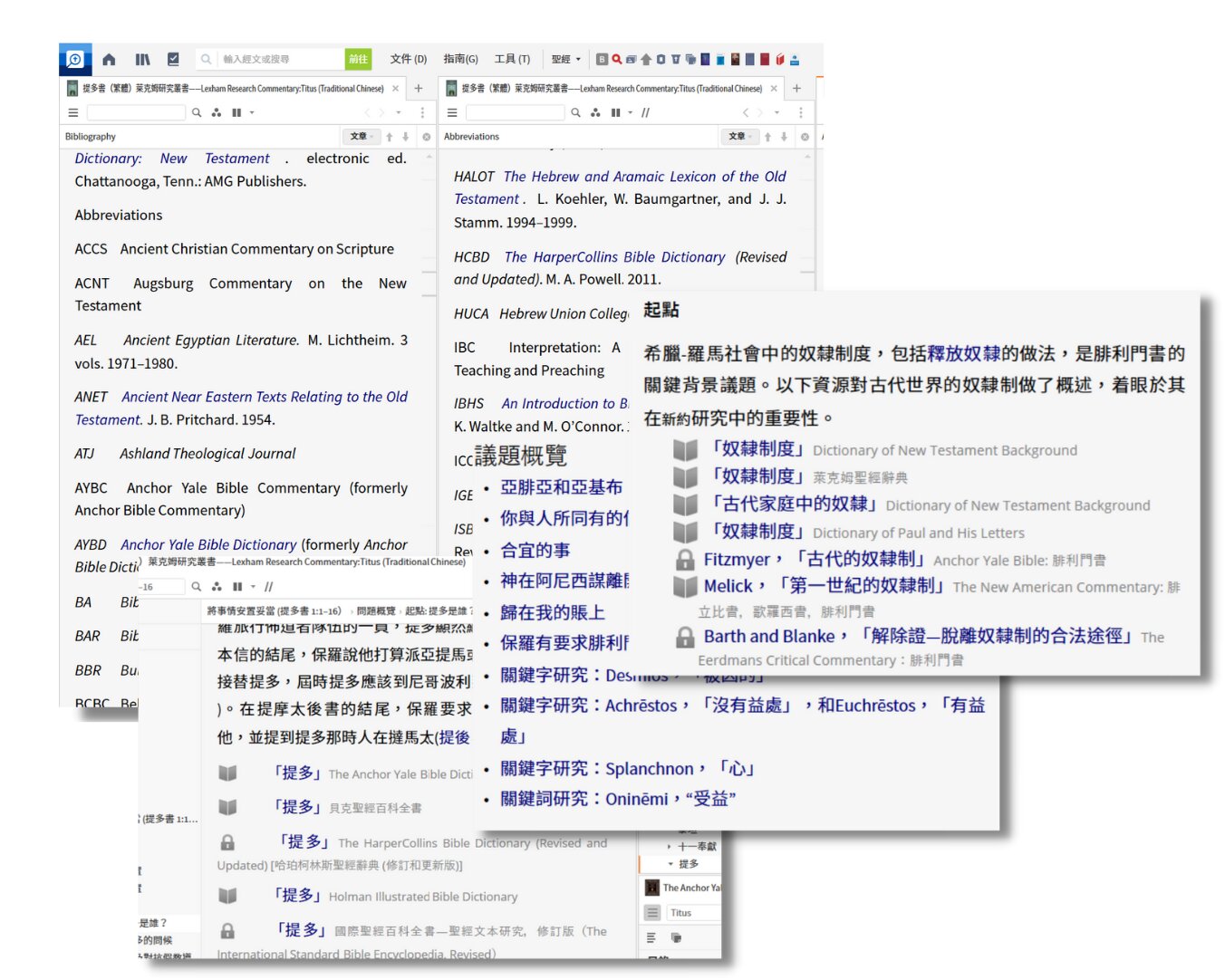
Task: Click the parallel // icon in right panel
Action: [x=646, y=113]
